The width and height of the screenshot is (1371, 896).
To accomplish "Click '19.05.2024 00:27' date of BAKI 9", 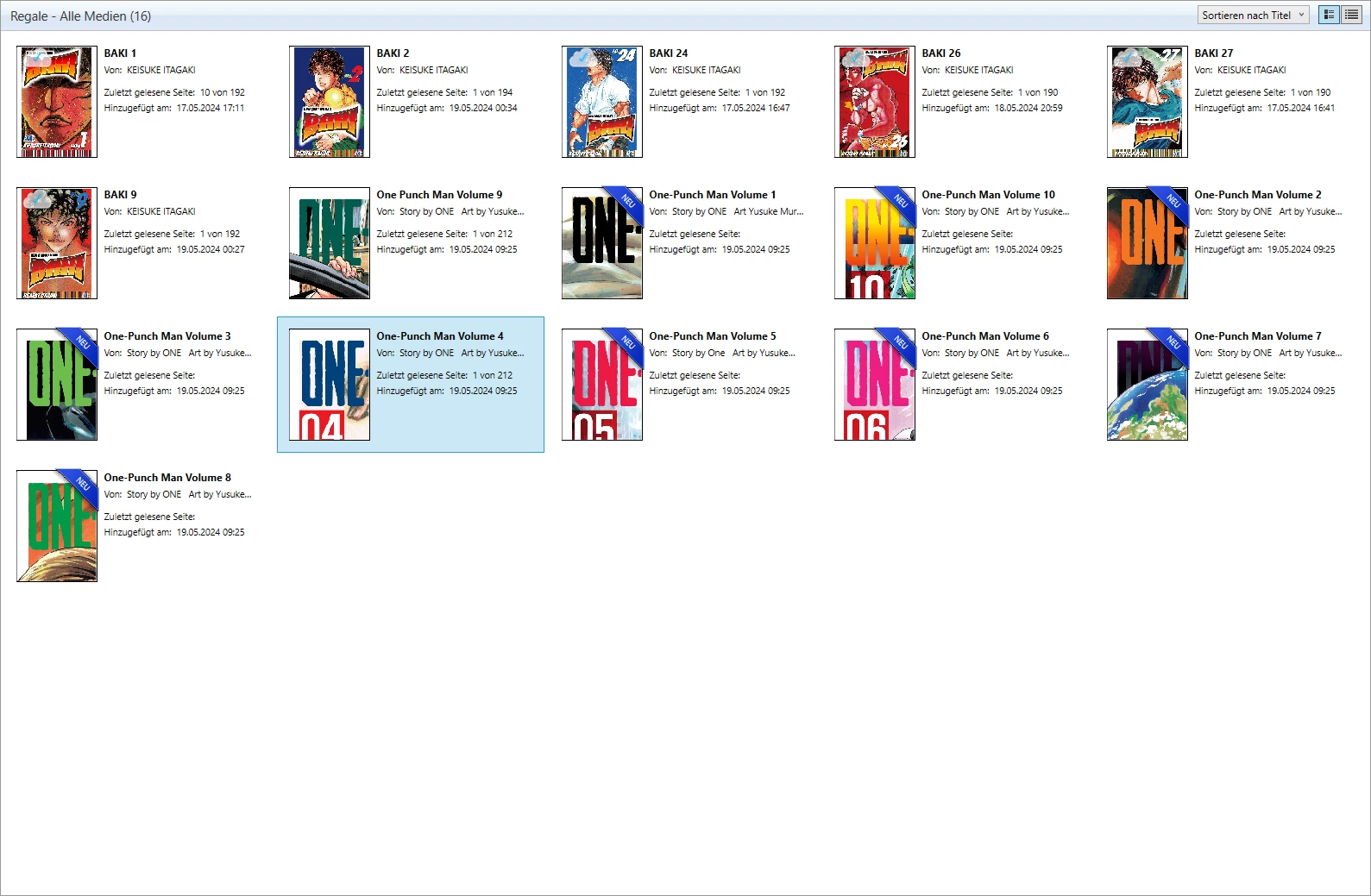I will 211,249.
